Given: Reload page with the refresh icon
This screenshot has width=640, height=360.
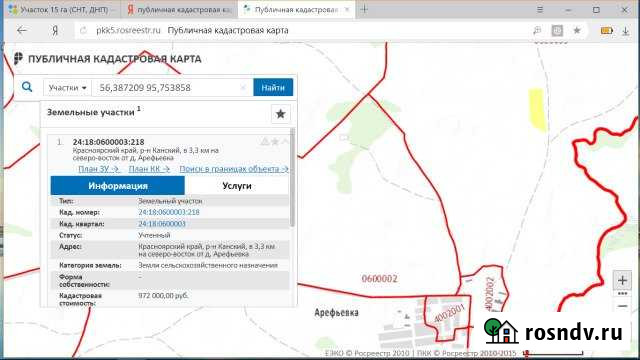Looking at the screenshot, I should tap(84, 31).
